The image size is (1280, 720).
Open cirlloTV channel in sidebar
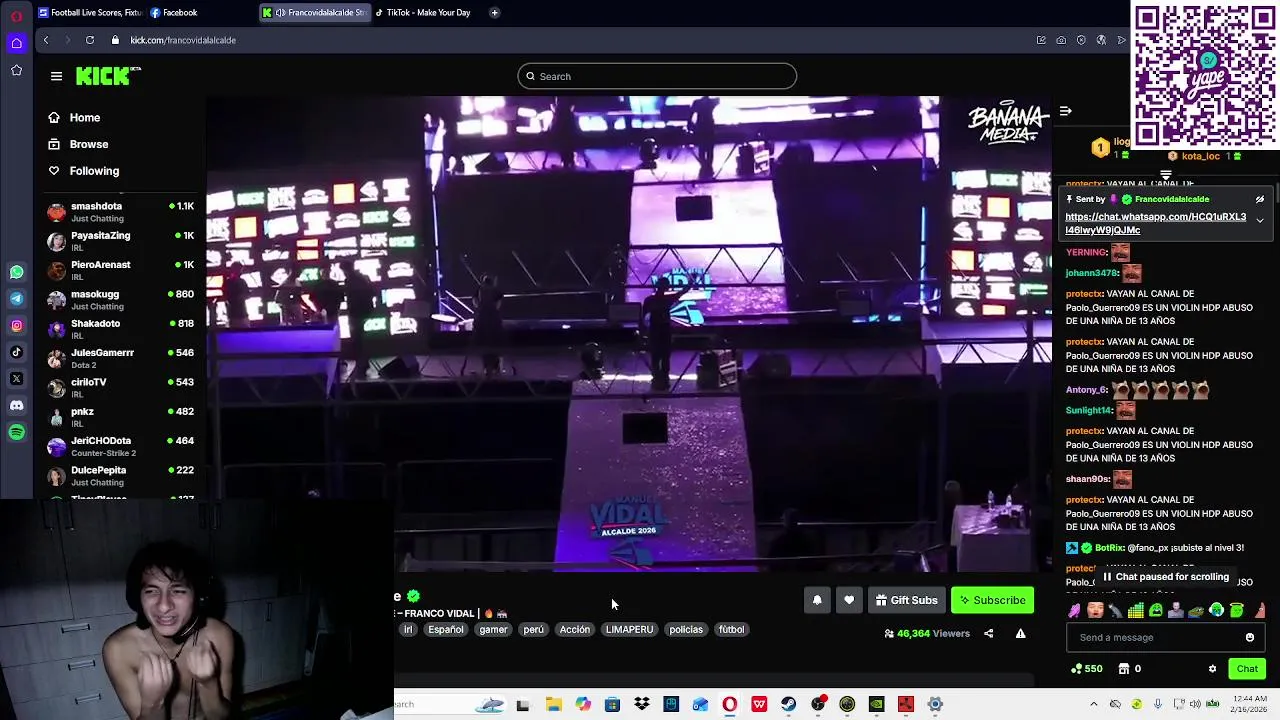click(x=121, y=387)
